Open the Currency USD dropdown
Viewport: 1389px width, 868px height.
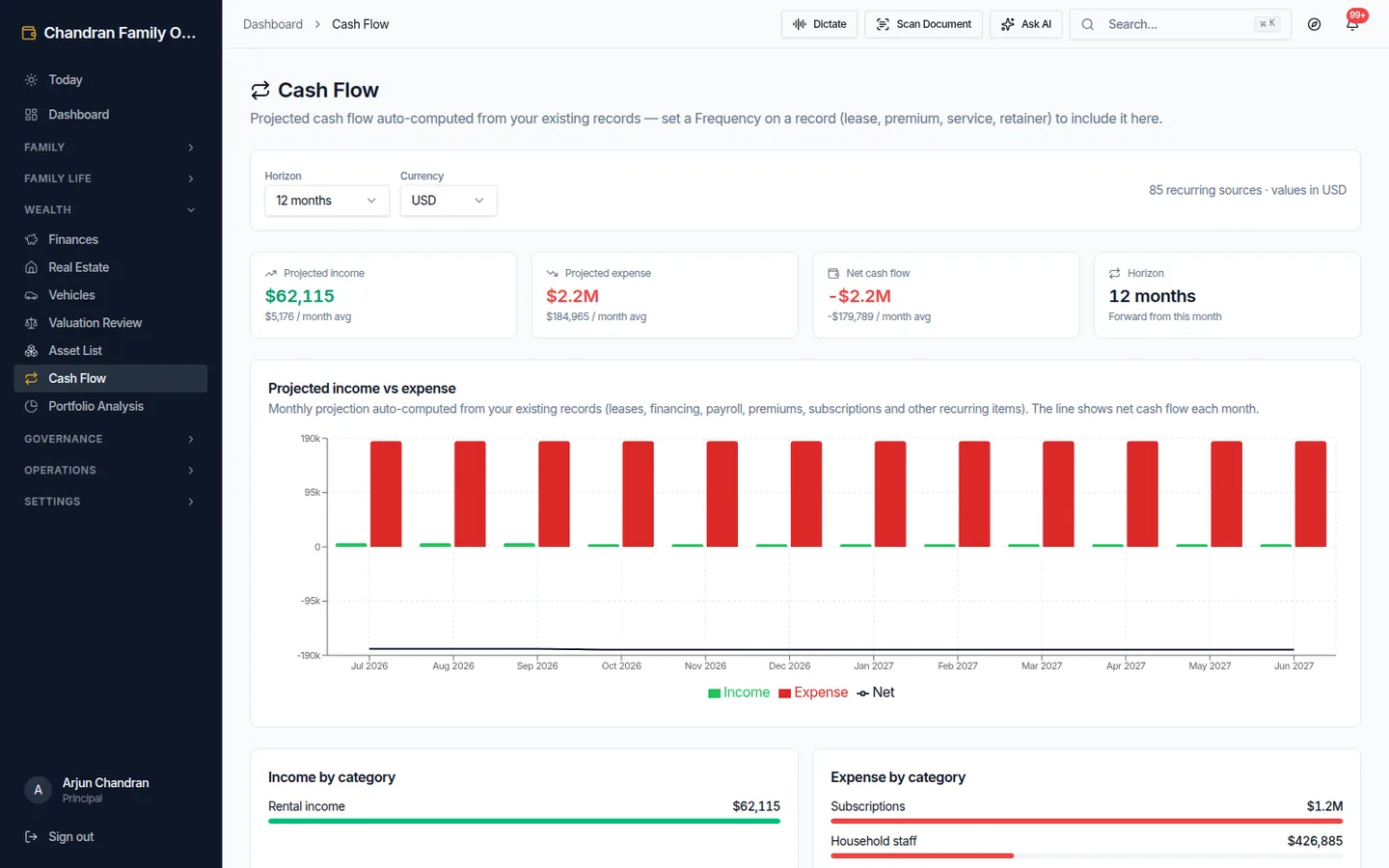click(449, 201)
